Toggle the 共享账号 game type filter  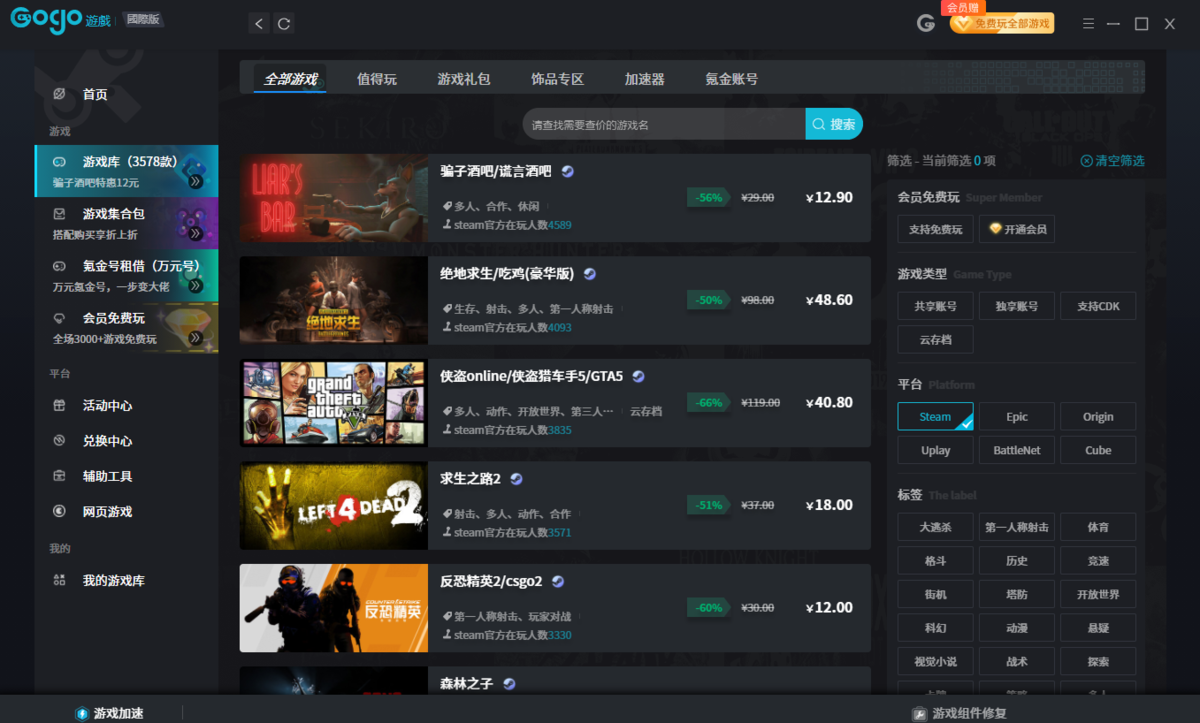pyautogui.click(x=935, y=306)
